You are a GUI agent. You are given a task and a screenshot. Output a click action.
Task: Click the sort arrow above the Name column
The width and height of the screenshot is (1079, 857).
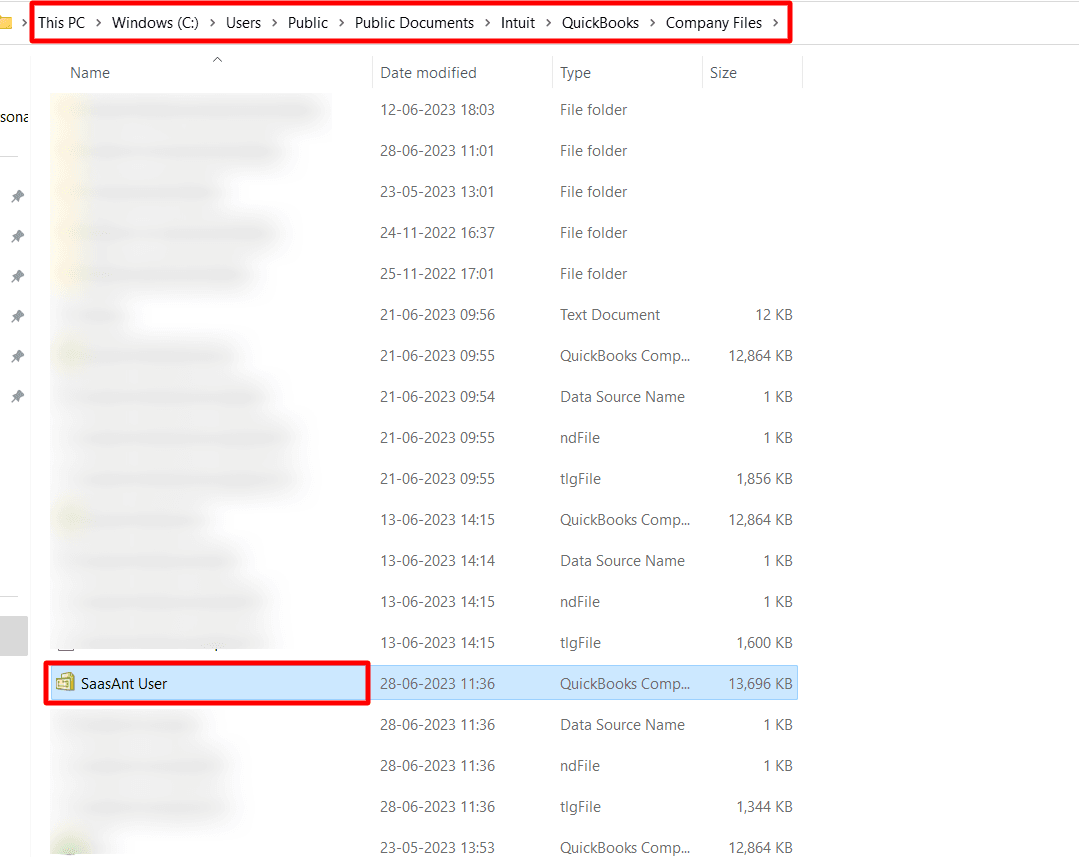click(217, 60)
